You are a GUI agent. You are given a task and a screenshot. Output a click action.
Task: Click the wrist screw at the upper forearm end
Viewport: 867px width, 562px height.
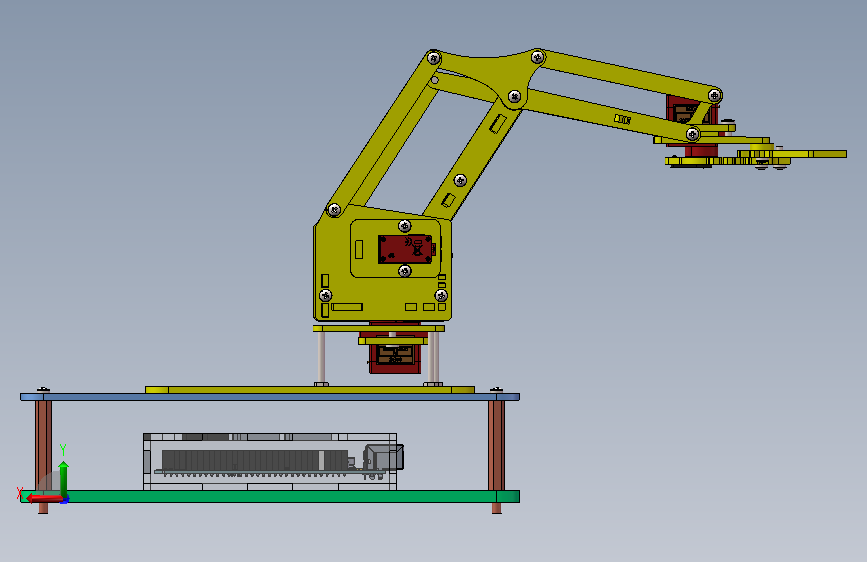coord(714,96)
